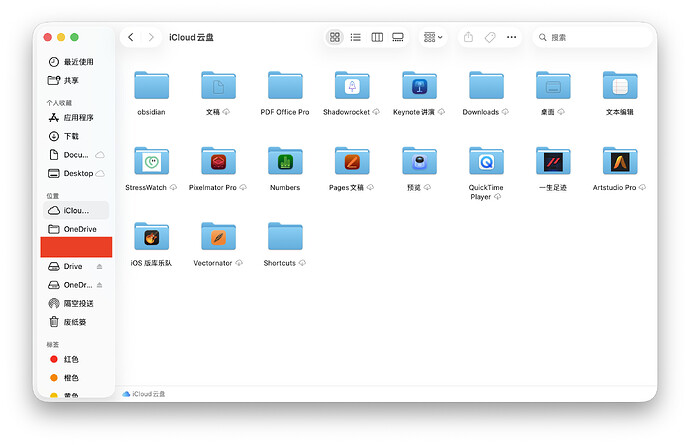Click iCloud 云盘 in the path bar

[144, 394]
